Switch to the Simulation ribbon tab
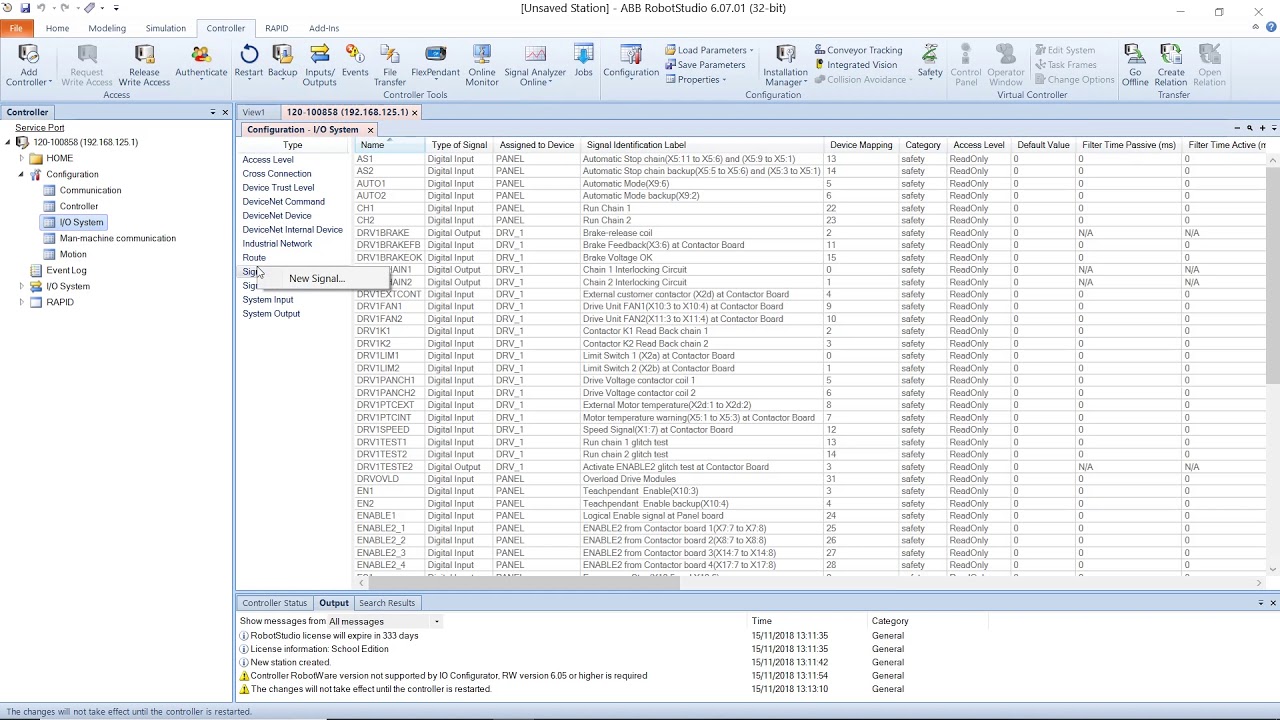 coord(166,28)
